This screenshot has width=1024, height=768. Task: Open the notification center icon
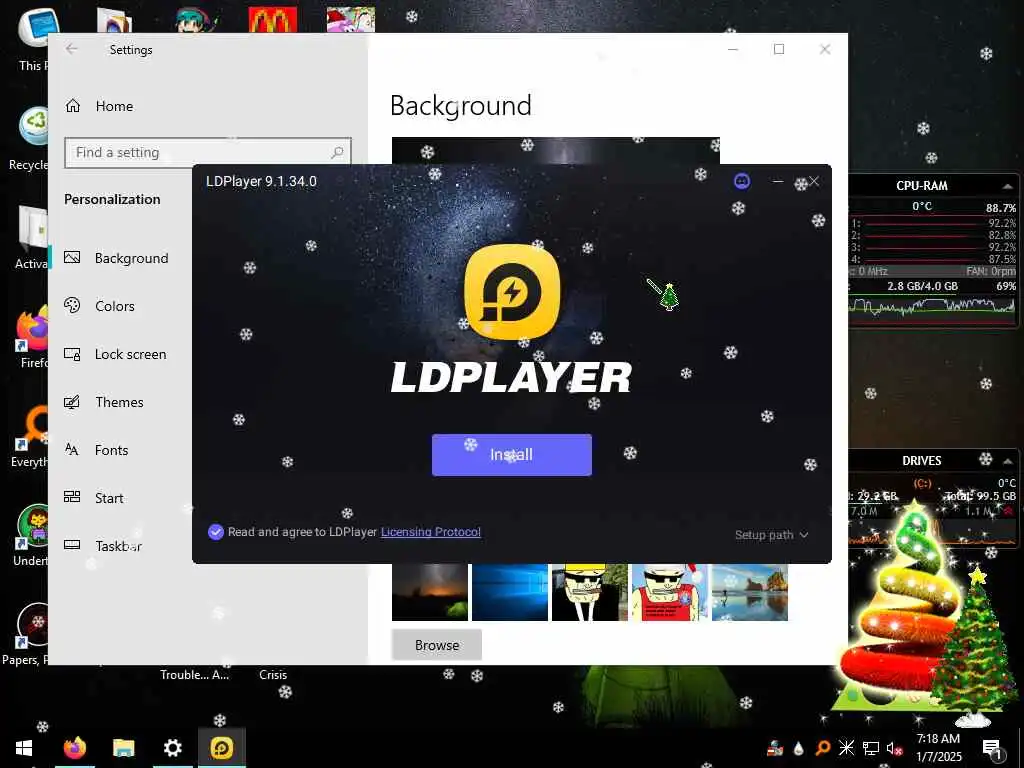(x=992, y=749)
